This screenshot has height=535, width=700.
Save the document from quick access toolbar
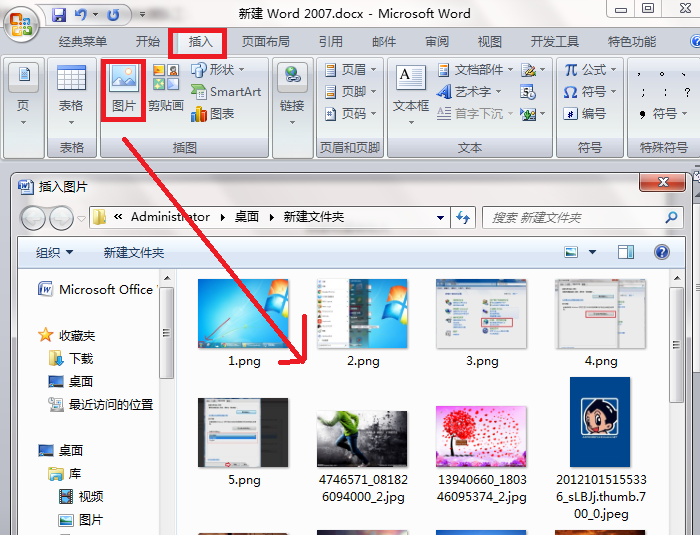tap(58, 15)
